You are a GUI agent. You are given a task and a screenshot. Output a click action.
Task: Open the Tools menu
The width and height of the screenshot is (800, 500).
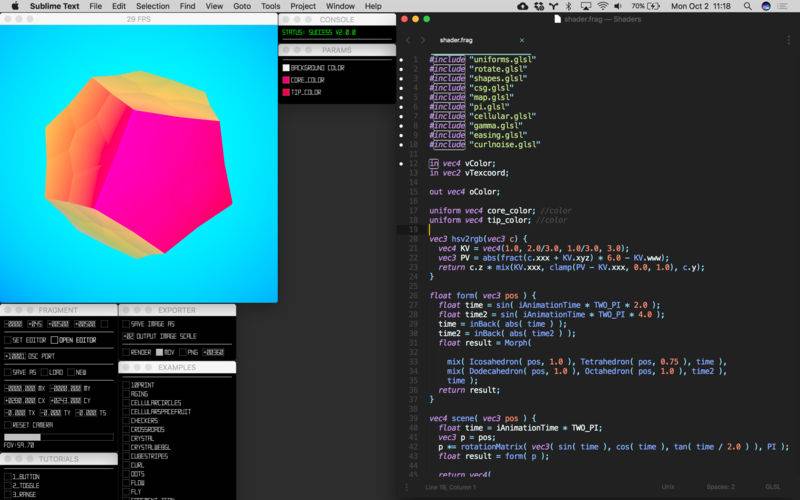(x=270, y=6)
